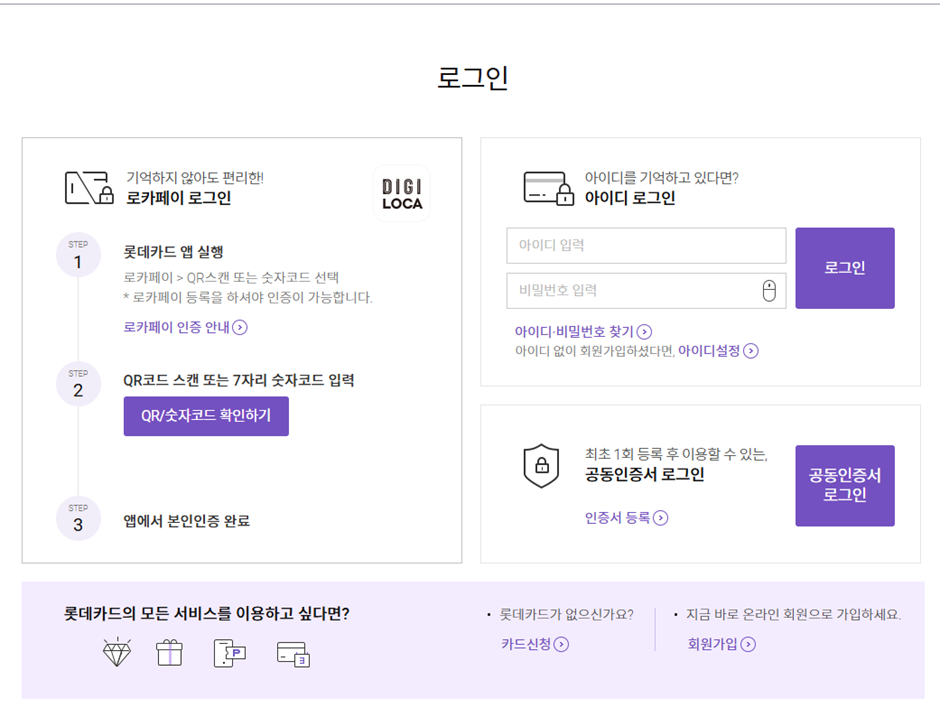Click the virtual keyboard mouse icon in password field
The image size is (940, 708).
click(769, 291)
